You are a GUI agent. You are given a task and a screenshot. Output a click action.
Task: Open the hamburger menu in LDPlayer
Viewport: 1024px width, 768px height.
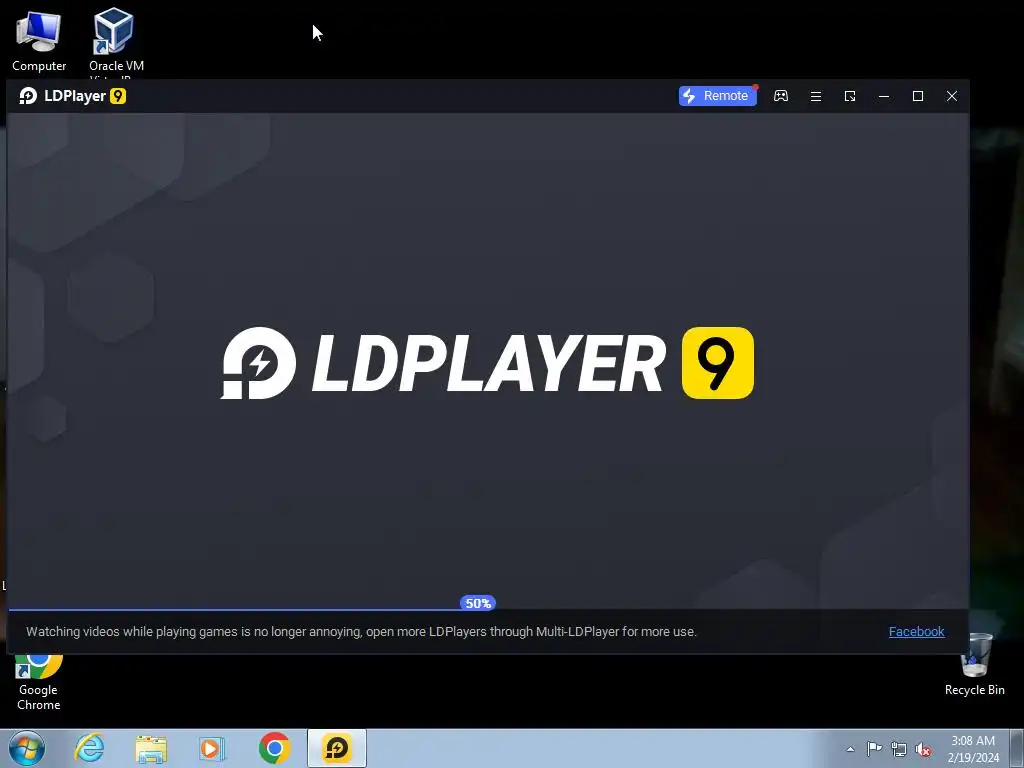(x=816, y=96)
